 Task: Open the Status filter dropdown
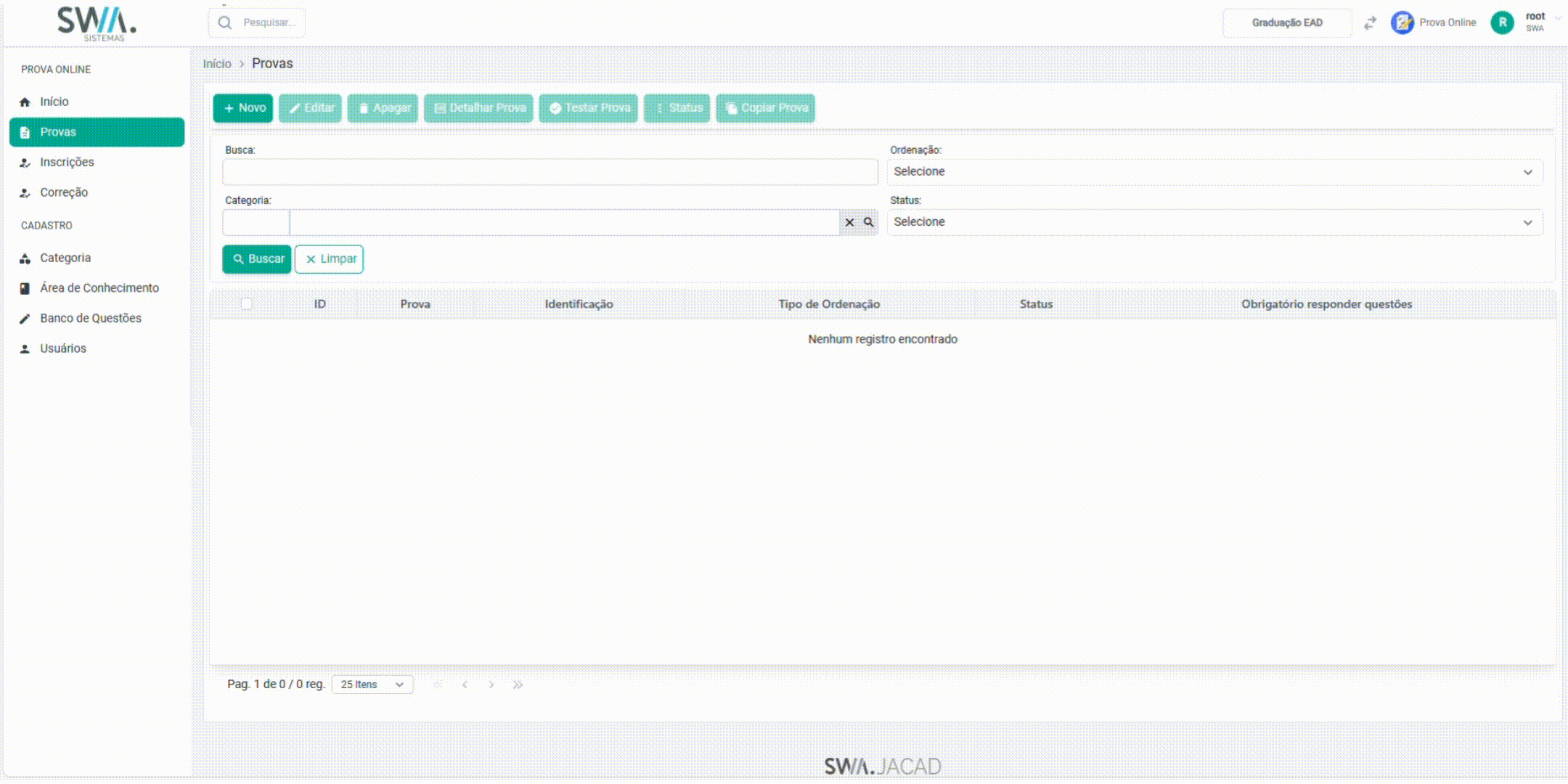1214,222
